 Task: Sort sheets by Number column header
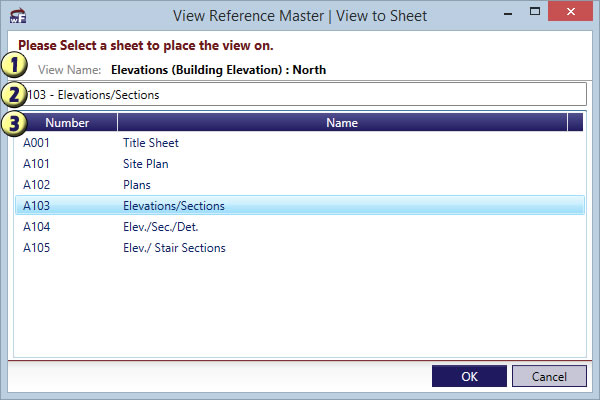pyautogui.click(x=67, y=123)
